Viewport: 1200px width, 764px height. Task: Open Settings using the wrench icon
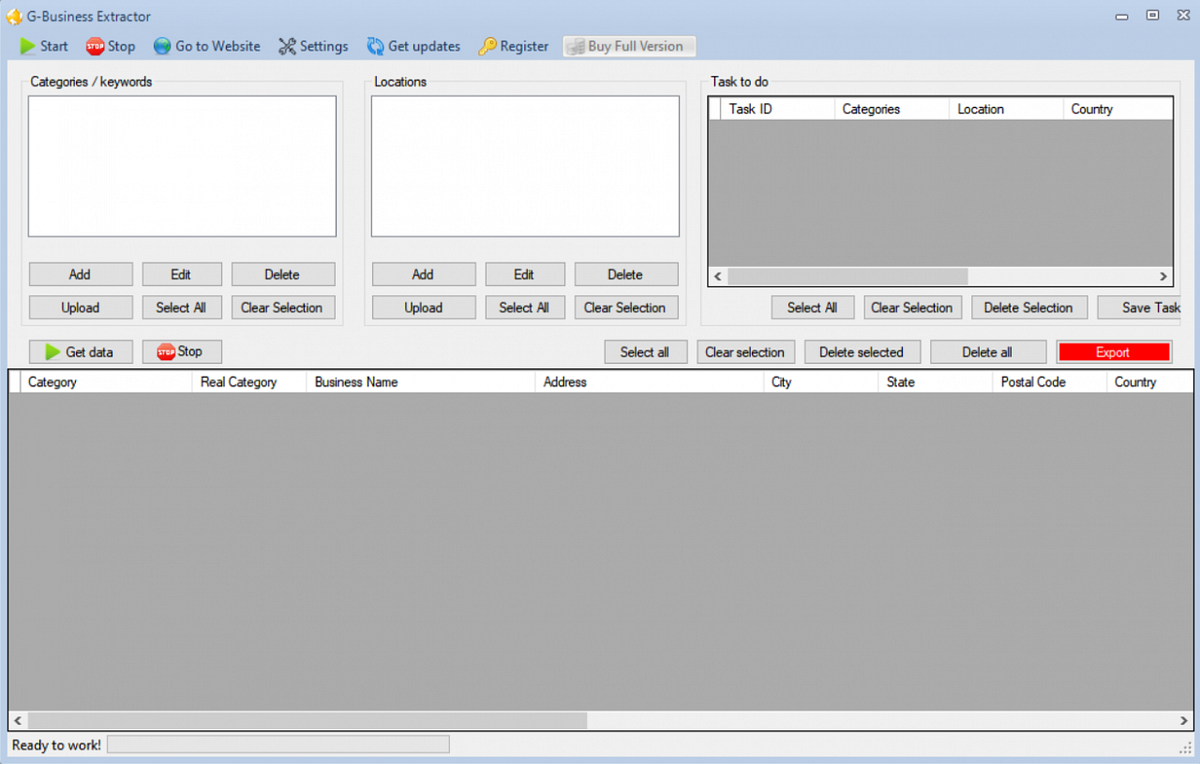pyautogui.click(x=285, y=46)
